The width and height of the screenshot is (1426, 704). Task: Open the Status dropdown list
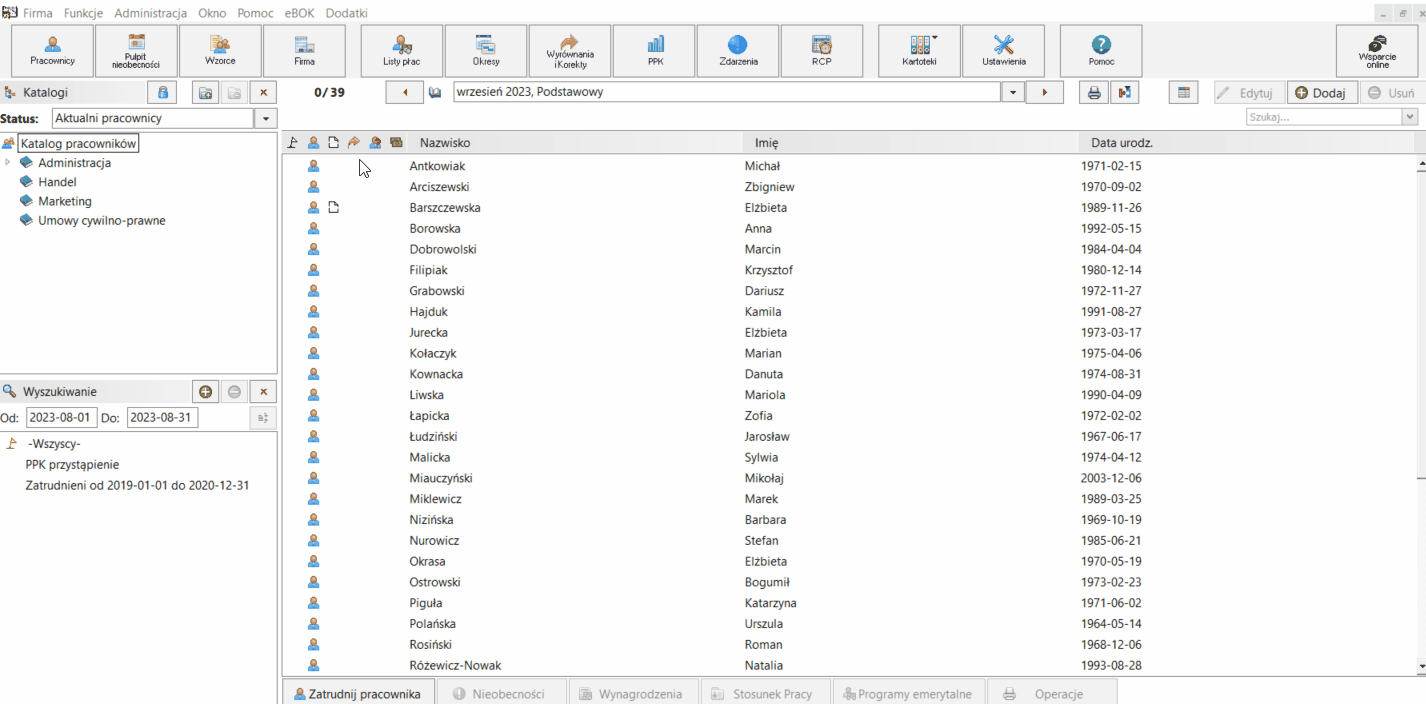coord(265,119)
